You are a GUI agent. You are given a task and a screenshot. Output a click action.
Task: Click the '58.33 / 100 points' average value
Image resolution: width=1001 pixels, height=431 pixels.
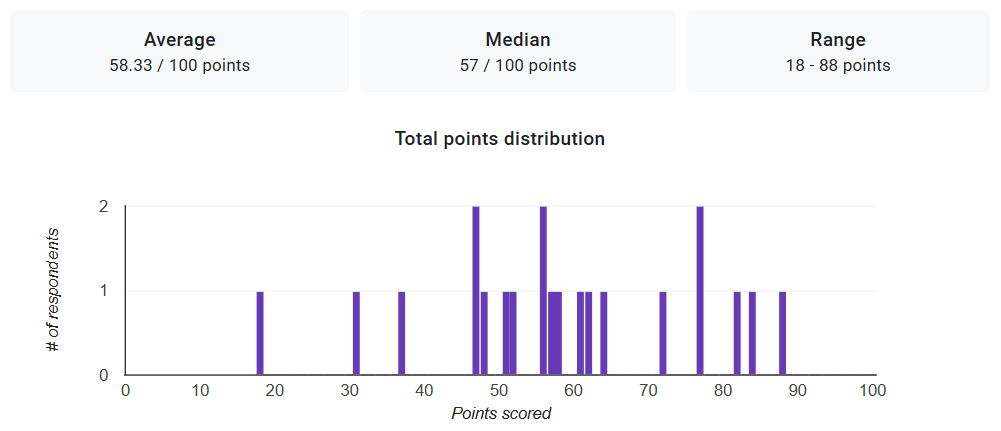180,66
